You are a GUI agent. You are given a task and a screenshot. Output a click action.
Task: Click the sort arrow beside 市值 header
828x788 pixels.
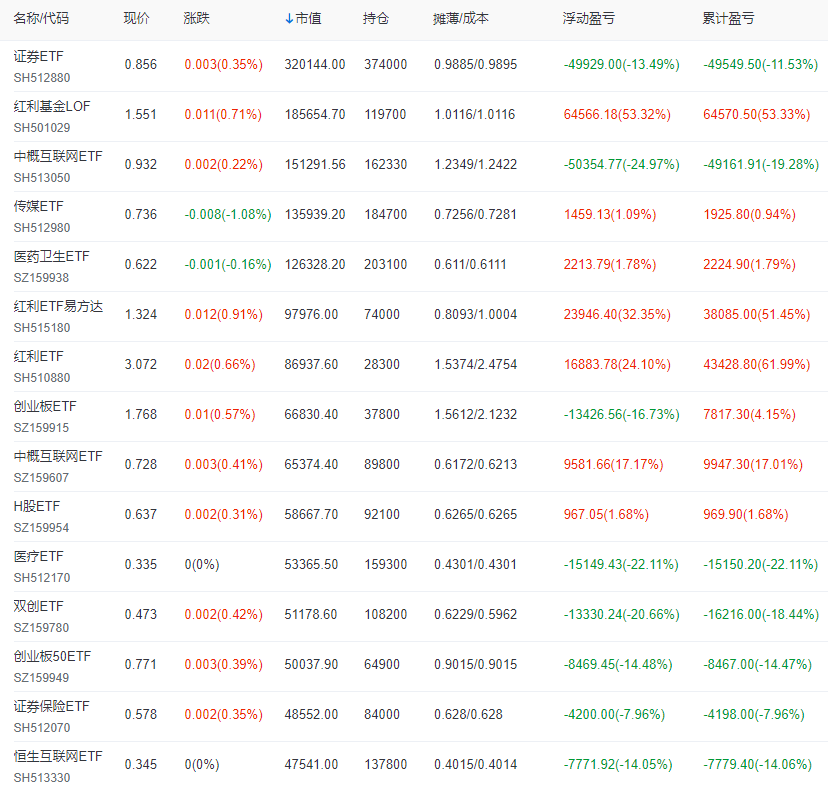(x=289, y=19)
